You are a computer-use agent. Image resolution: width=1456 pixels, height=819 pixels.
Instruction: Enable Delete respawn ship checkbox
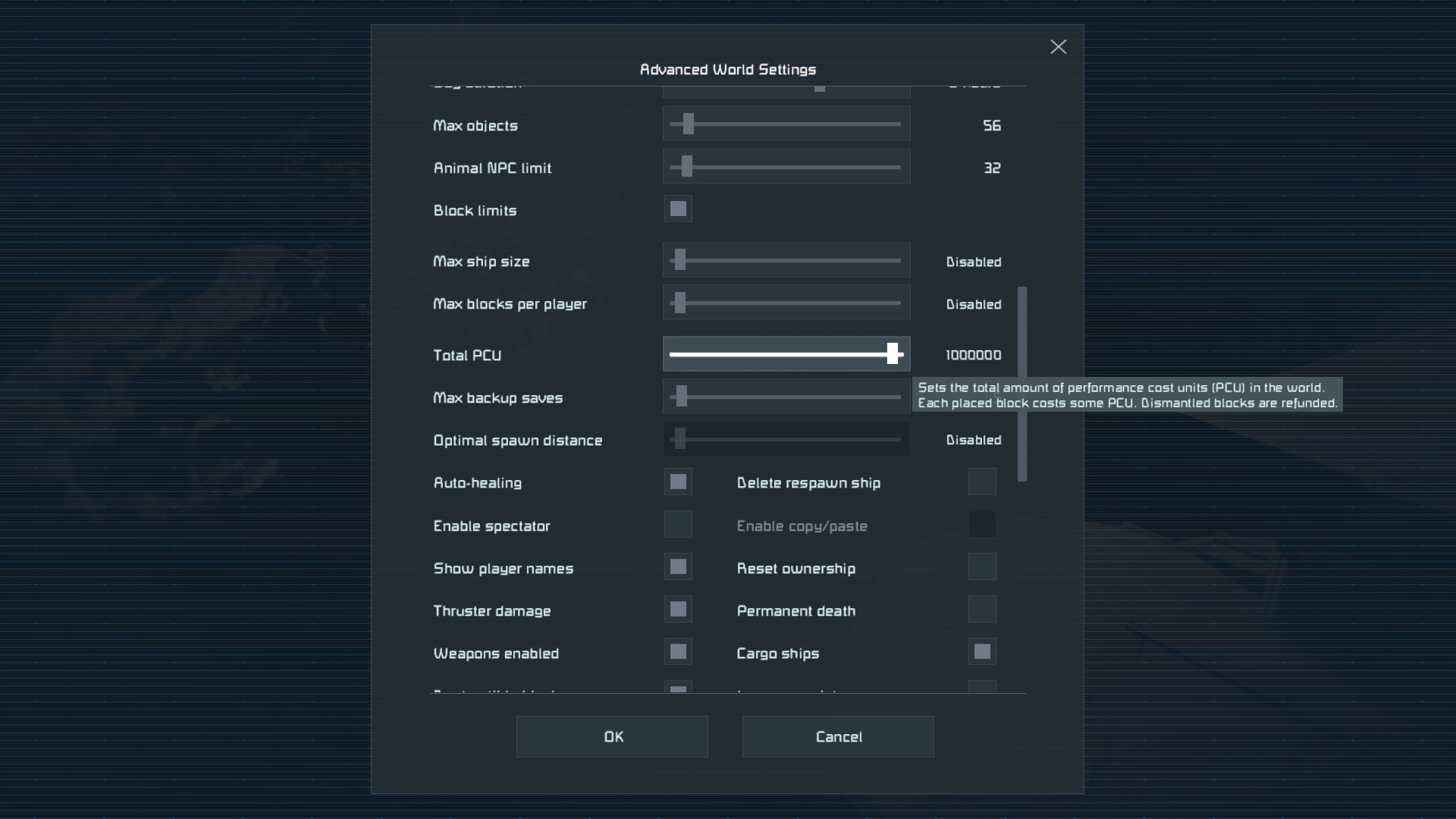tap(982, 482)
